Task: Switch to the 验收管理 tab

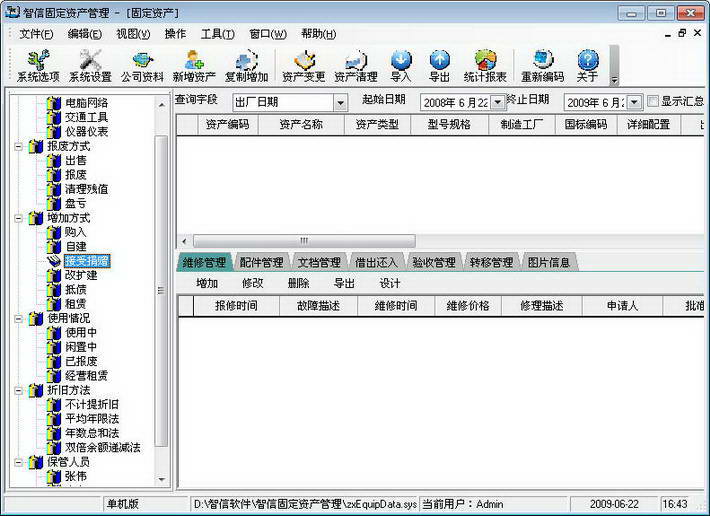Action: (434, 262)
